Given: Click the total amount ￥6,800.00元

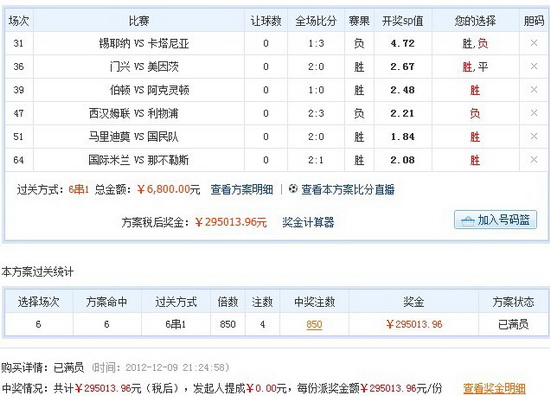Looking at the screenshot, I should click(x=168, y=190).
